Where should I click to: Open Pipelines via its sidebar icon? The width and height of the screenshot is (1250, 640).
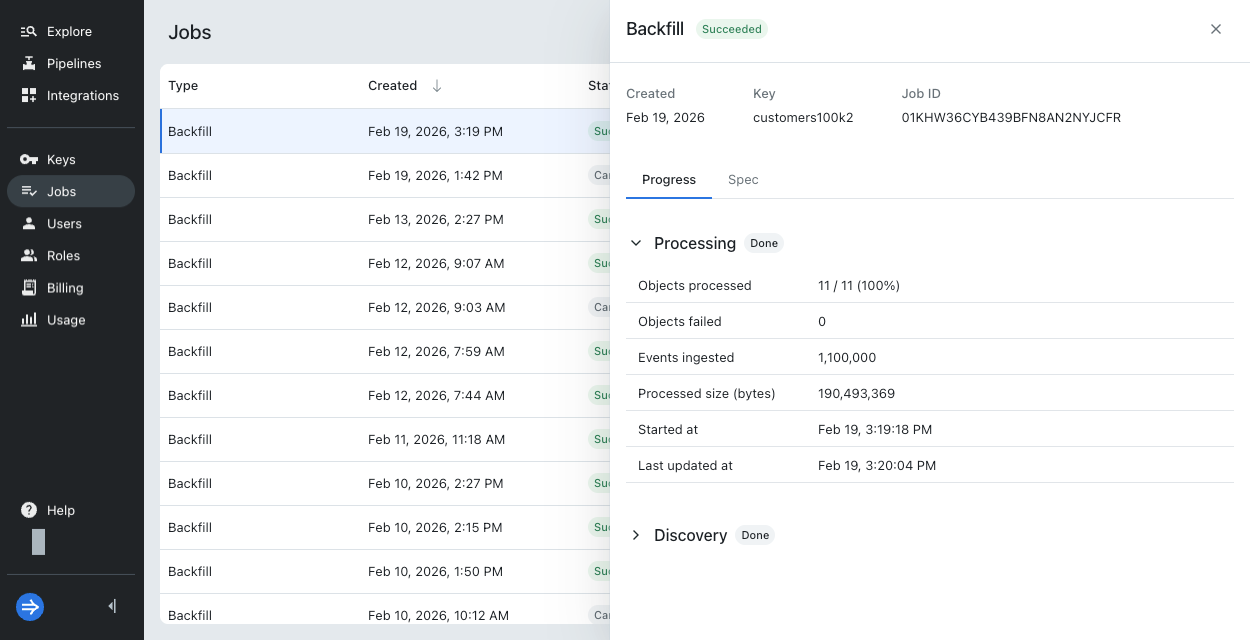point(28,64)
